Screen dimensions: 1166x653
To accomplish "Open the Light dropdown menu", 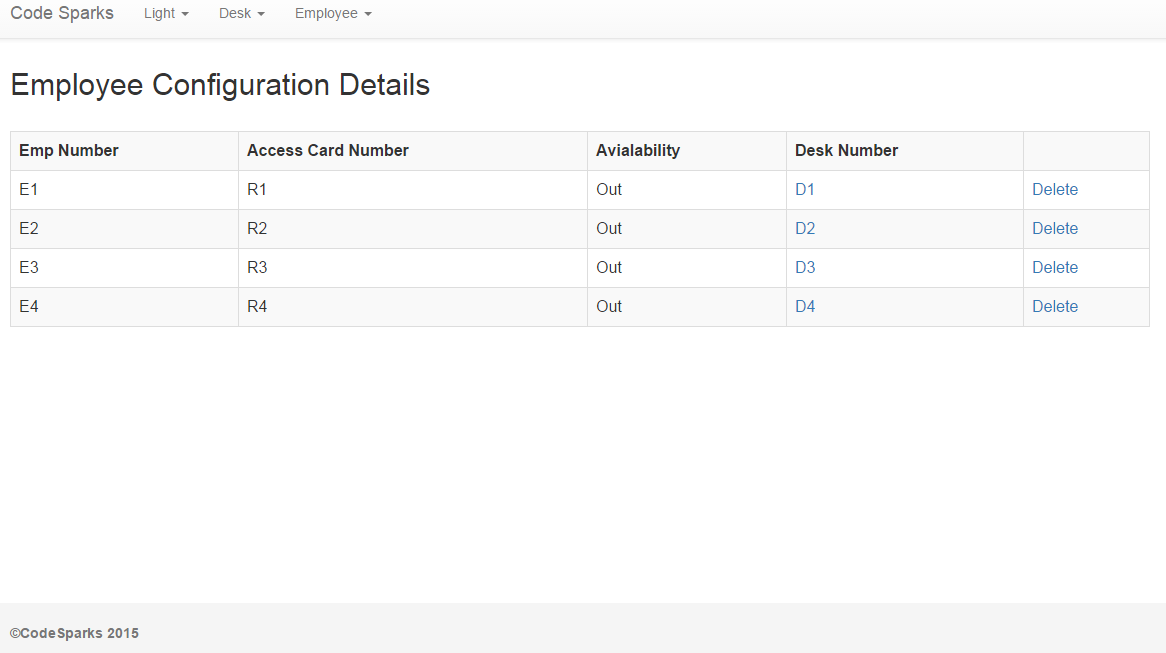I will click(x=166, y=14).
